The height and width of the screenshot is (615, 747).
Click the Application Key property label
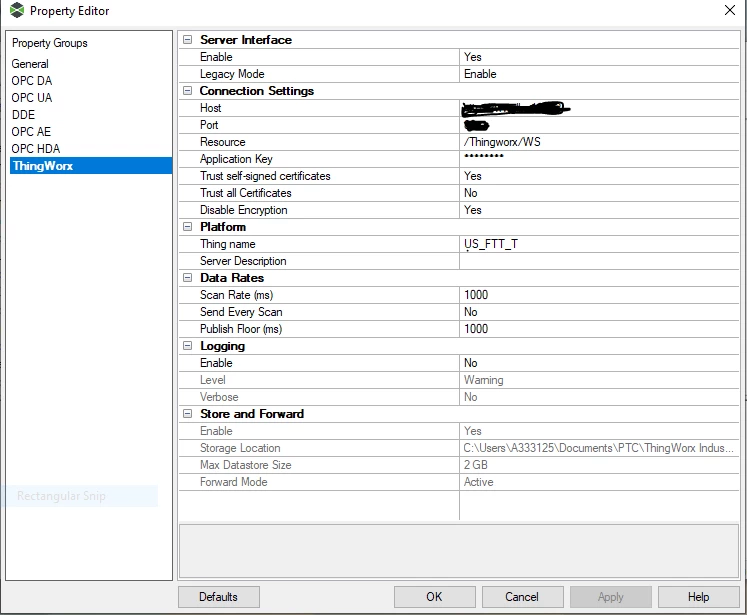coord(236,159)
